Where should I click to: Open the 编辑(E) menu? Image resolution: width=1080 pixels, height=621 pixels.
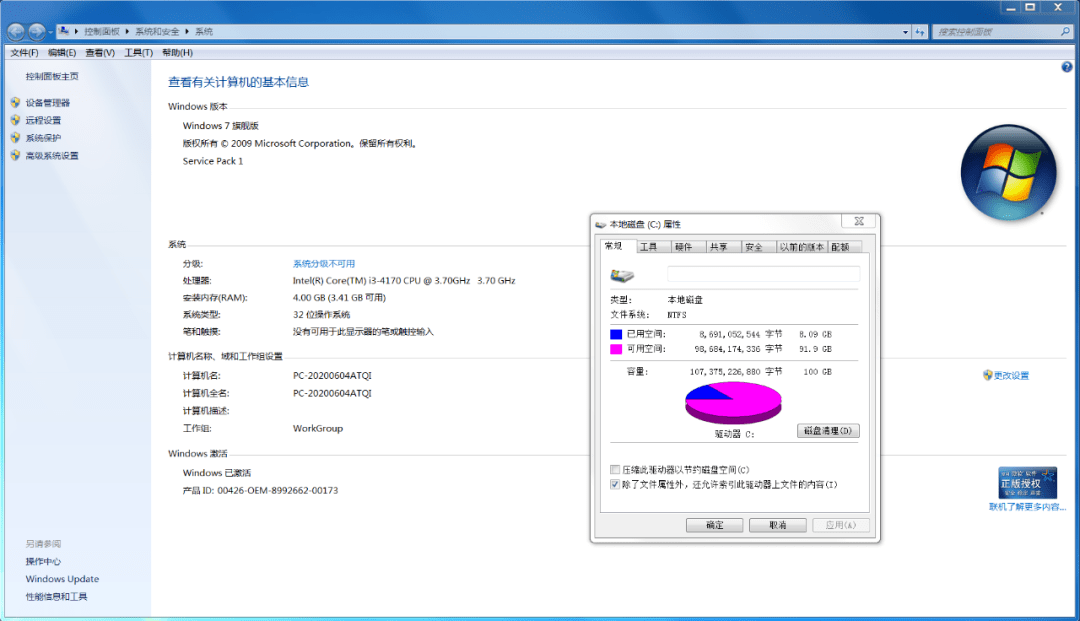(62, 53)
